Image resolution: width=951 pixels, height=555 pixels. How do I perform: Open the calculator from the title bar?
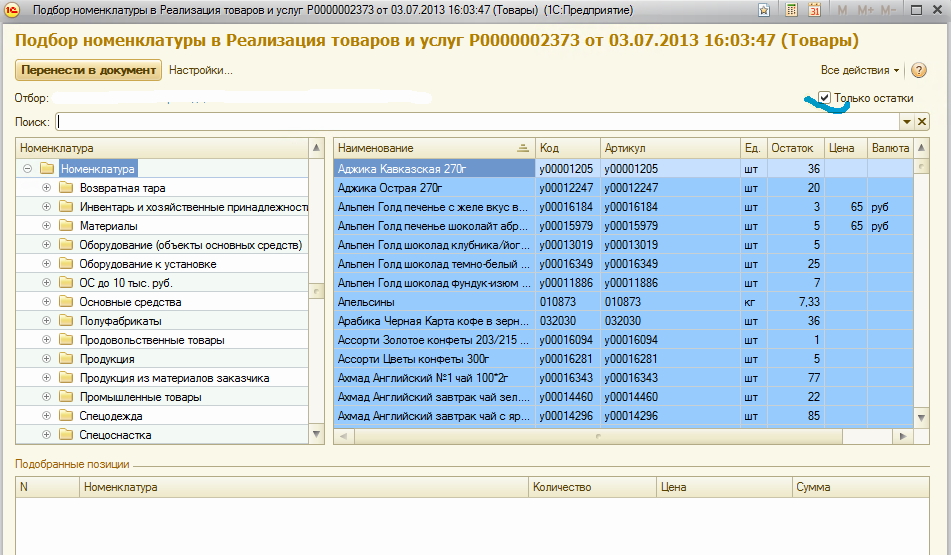coord(792,10)
